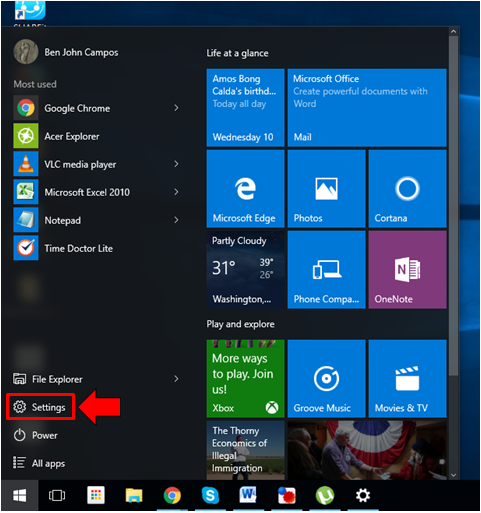Open Settings in Start menu
Screen dimensions: 481x513
40,407
